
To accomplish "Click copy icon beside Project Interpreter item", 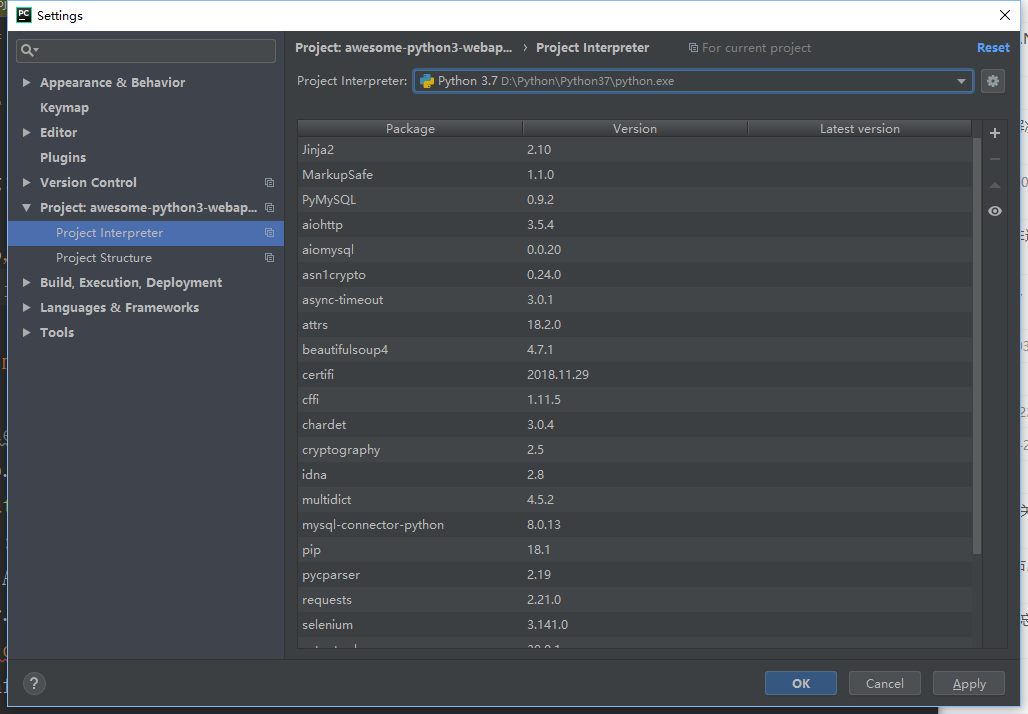I will tap(269, 233).
